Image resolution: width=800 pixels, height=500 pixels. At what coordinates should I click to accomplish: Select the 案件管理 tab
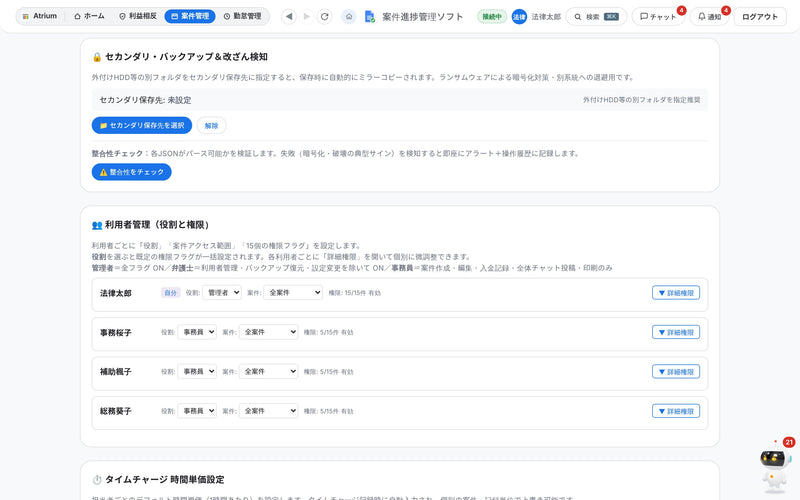click(190, 16)
